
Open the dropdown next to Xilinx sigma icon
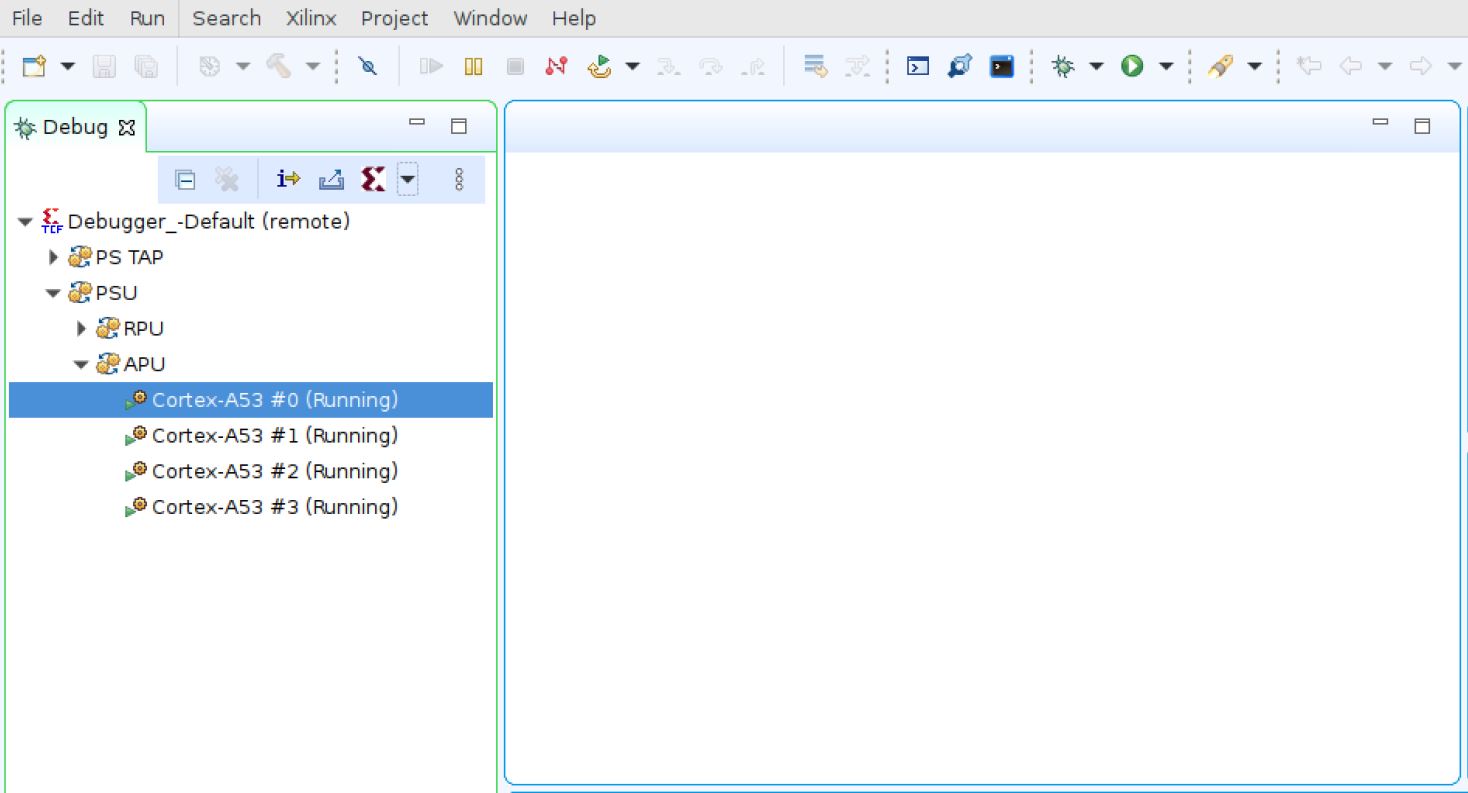(x=407, y=180)
